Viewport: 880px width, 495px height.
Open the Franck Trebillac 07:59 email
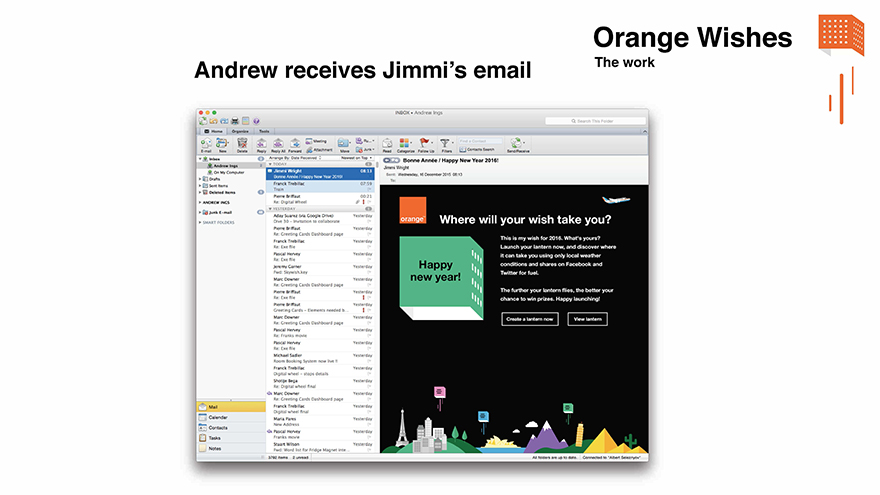click(x=320, y=186)
